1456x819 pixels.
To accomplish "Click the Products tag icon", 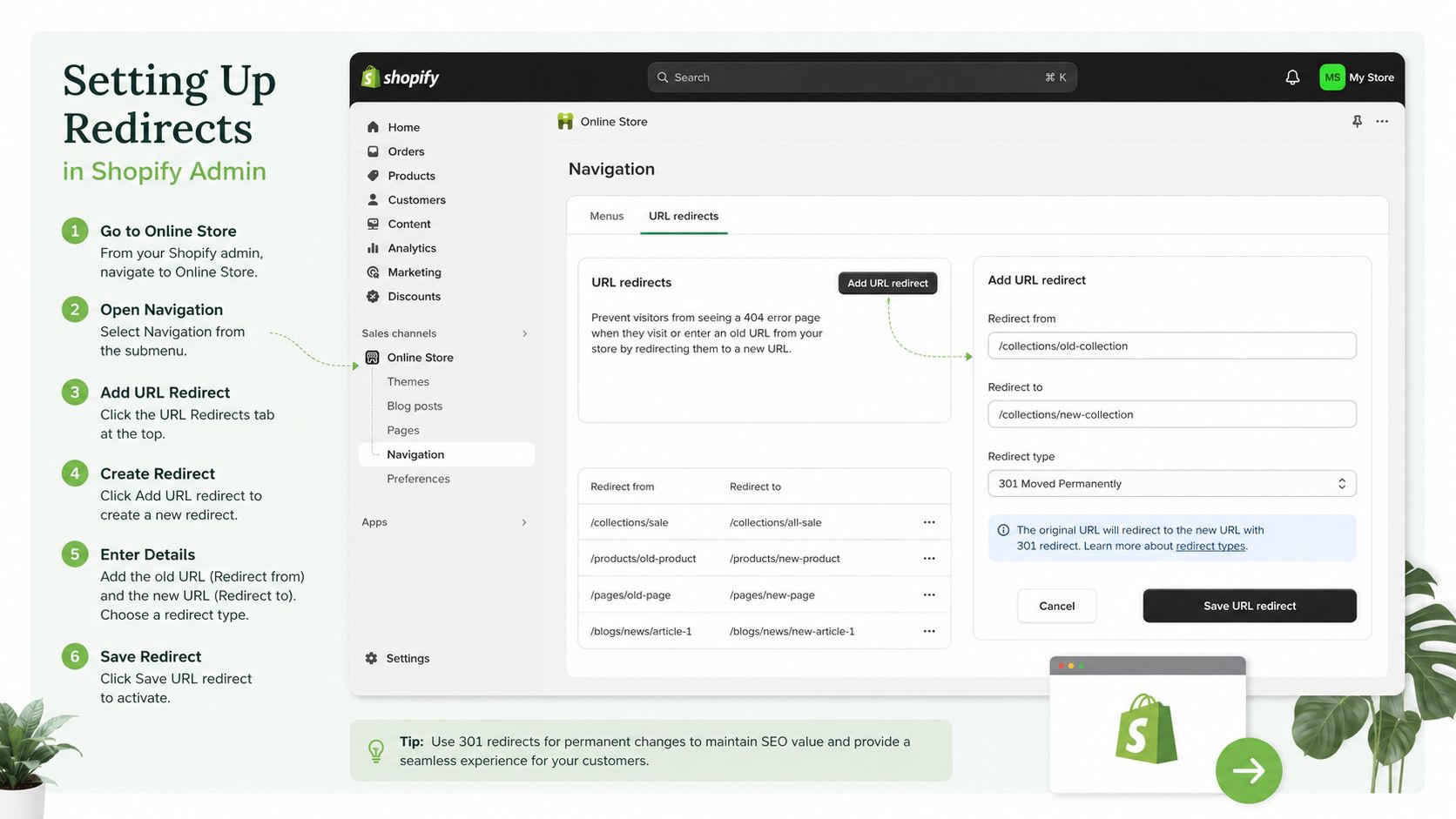I will [x=373, y=176].
